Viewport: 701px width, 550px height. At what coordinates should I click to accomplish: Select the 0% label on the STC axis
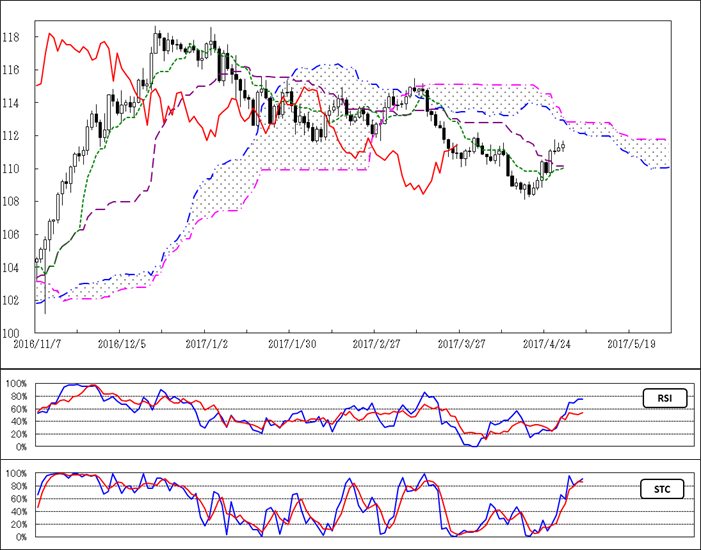[21, 537]
